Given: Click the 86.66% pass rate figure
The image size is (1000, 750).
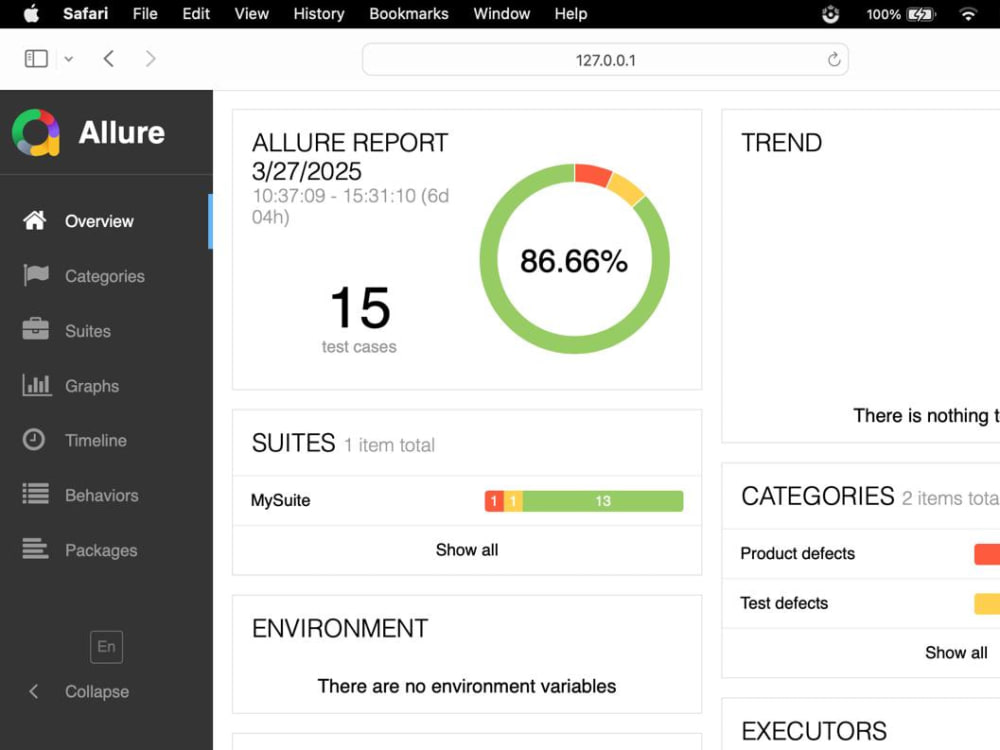Looking at the screenshot, I should coord(574,261).
